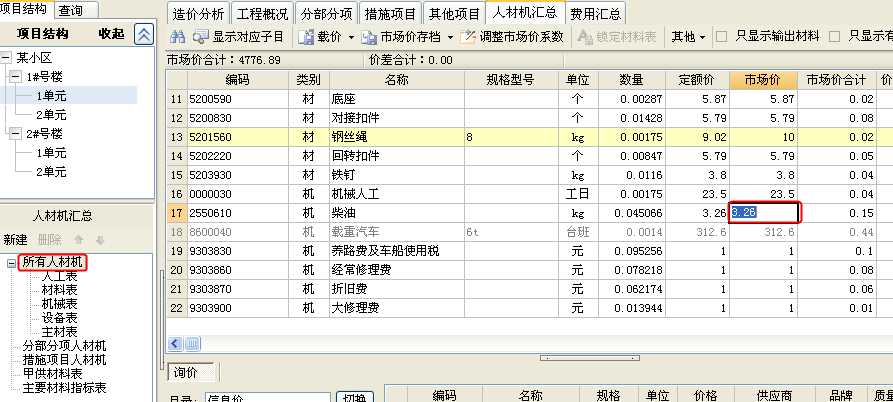Click the market price edit cell for 柴油
Screen dimensions: 893x402
tap(765, 213)
